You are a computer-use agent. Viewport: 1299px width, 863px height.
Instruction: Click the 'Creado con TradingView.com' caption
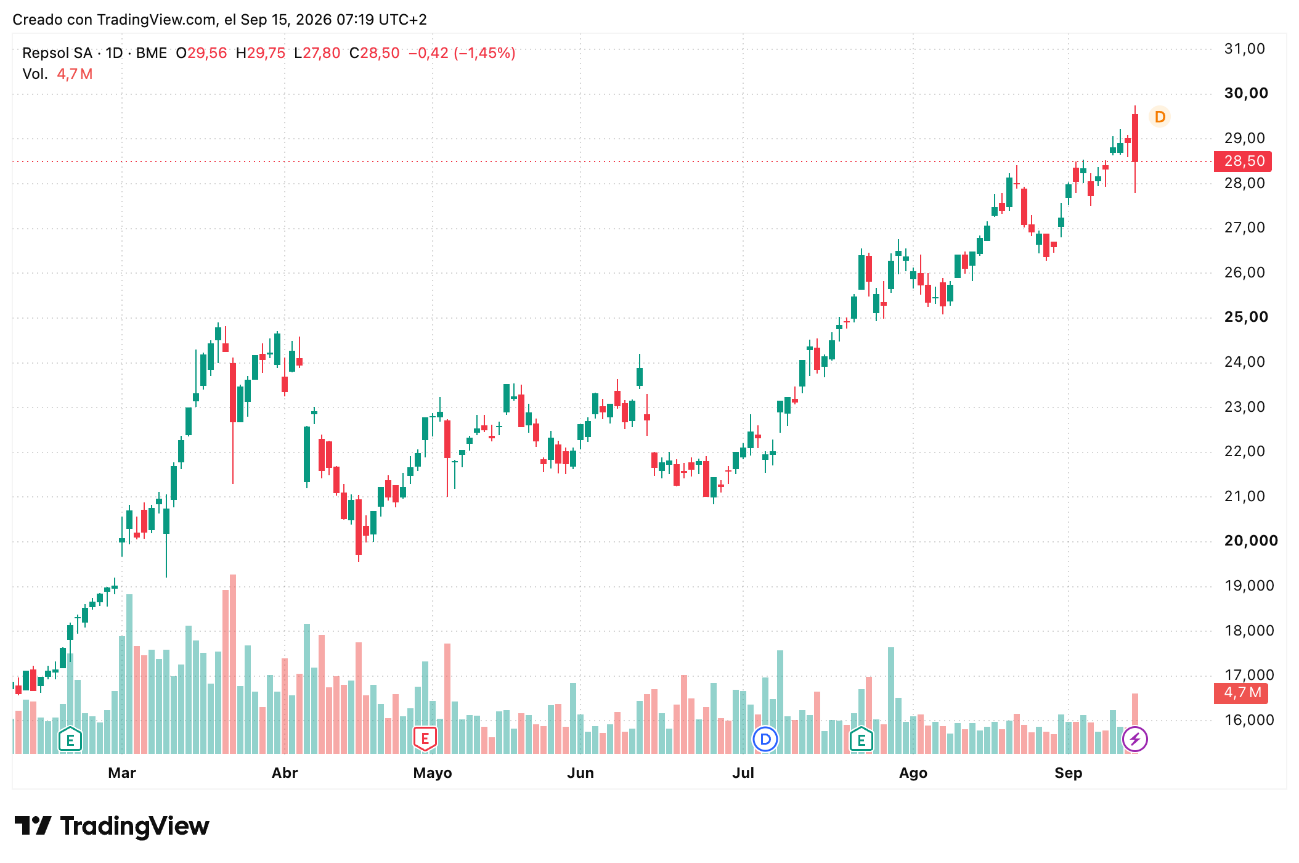(114, 20)
